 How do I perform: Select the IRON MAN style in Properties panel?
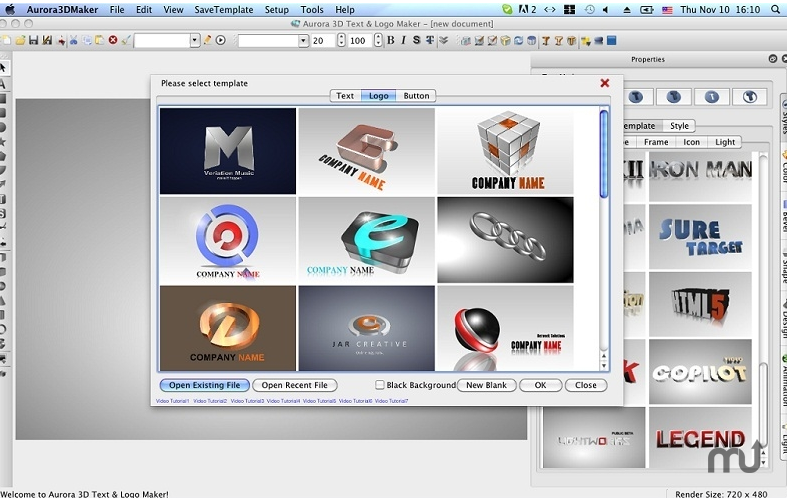[x=701, y=177]
